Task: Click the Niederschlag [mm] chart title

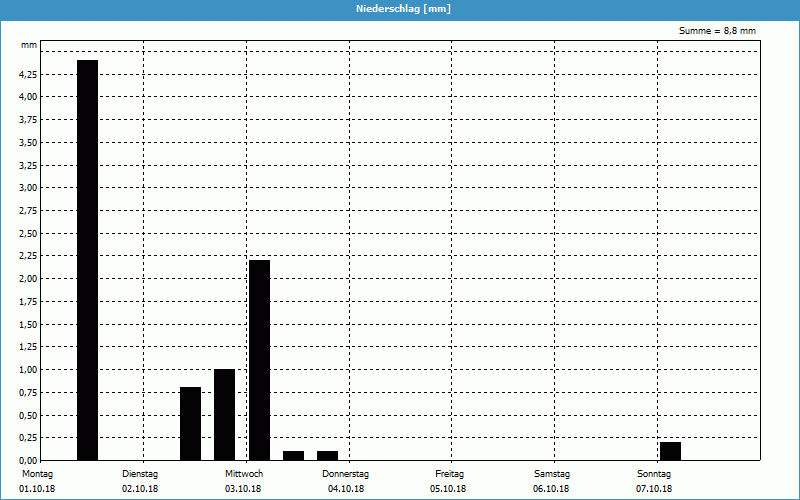Action: 399,8
